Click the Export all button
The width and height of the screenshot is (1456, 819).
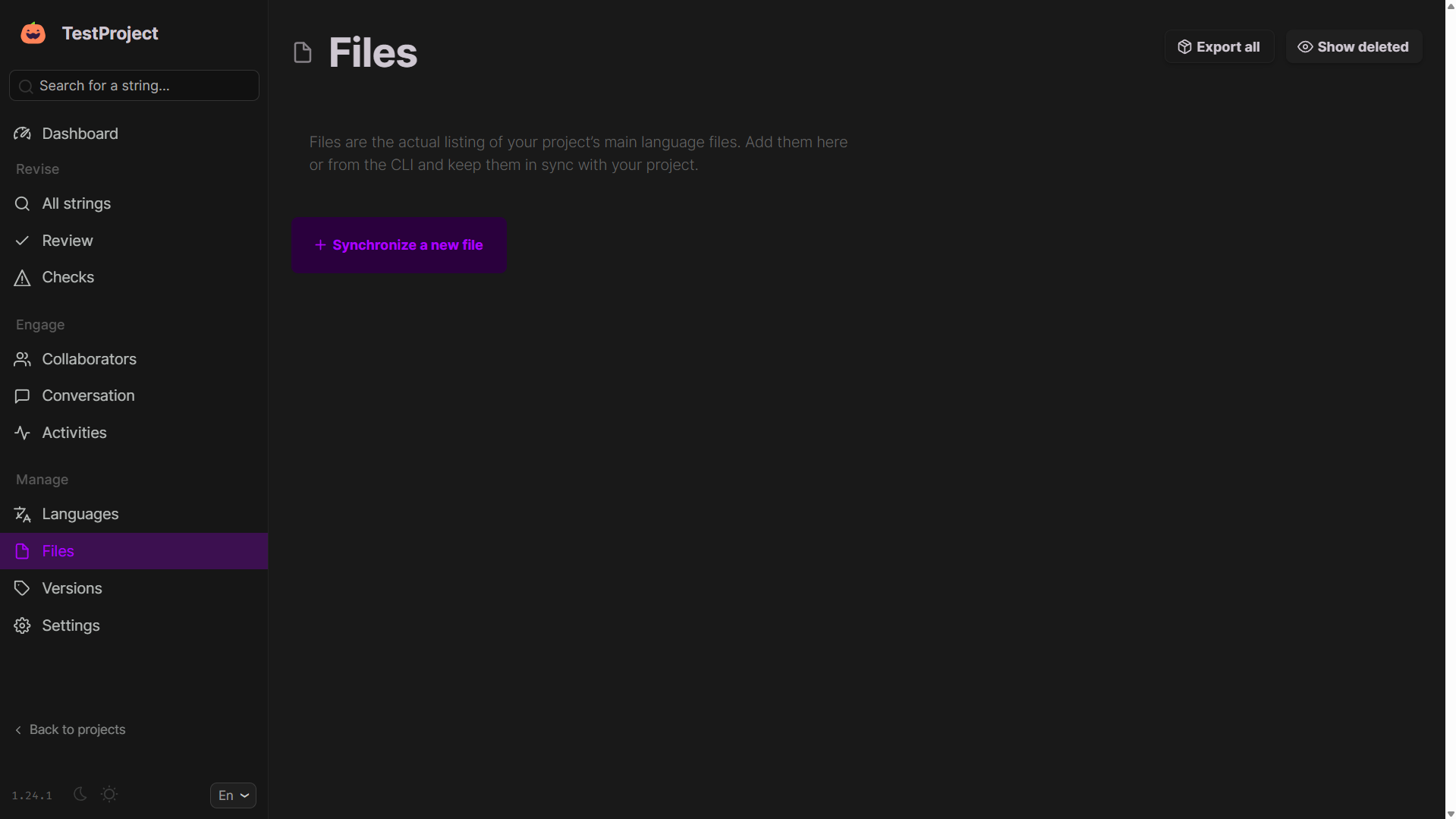[1219, 47]
